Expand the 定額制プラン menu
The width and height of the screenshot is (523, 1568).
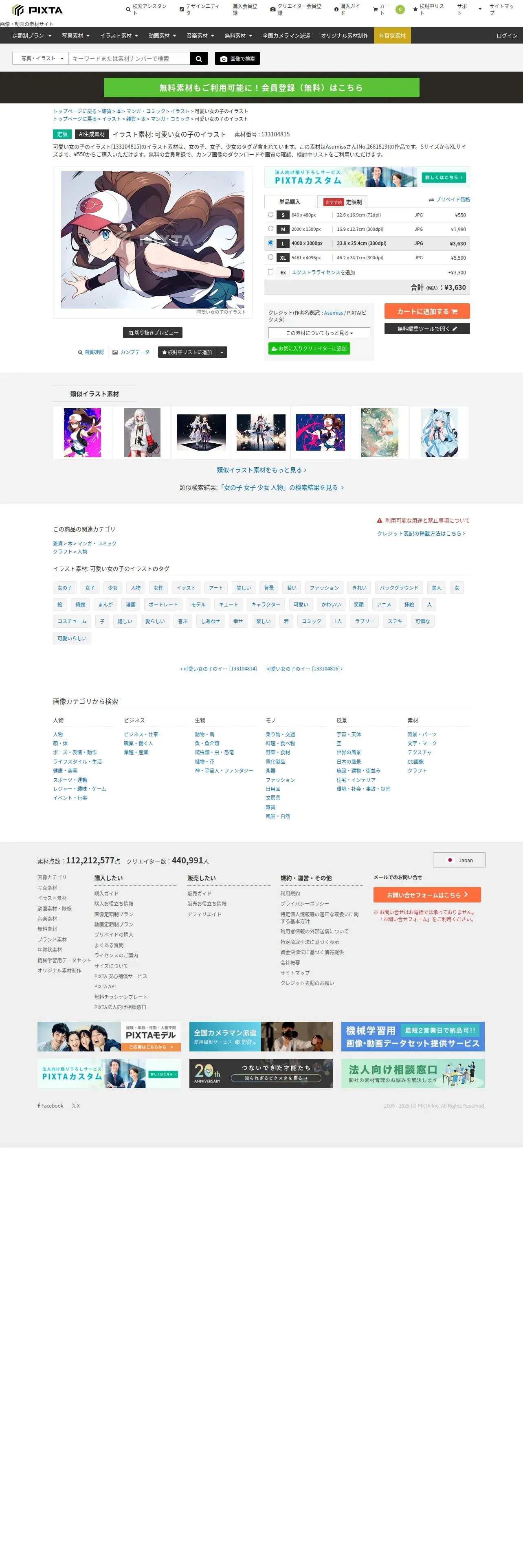pos(32,36)
